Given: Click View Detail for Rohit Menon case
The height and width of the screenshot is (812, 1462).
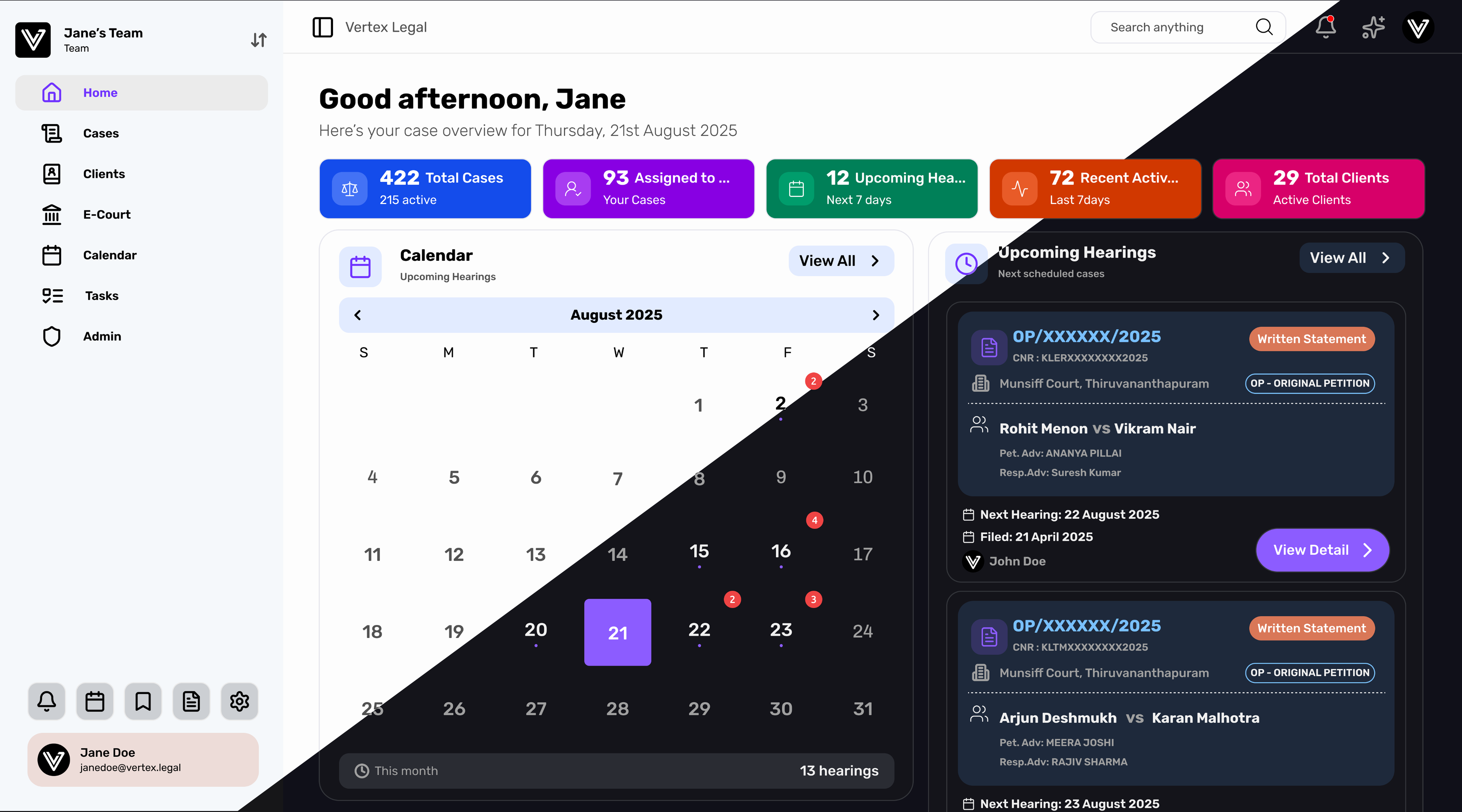Looking at the screenshot, I should [1322, 550].
